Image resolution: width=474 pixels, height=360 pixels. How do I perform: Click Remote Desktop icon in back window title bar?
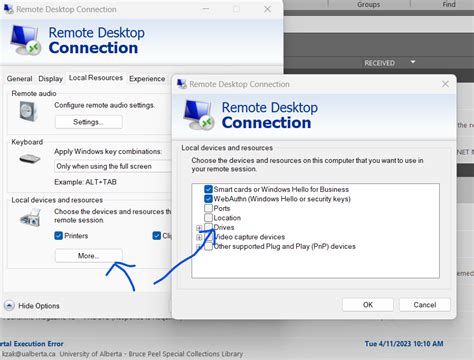point(9,9)
